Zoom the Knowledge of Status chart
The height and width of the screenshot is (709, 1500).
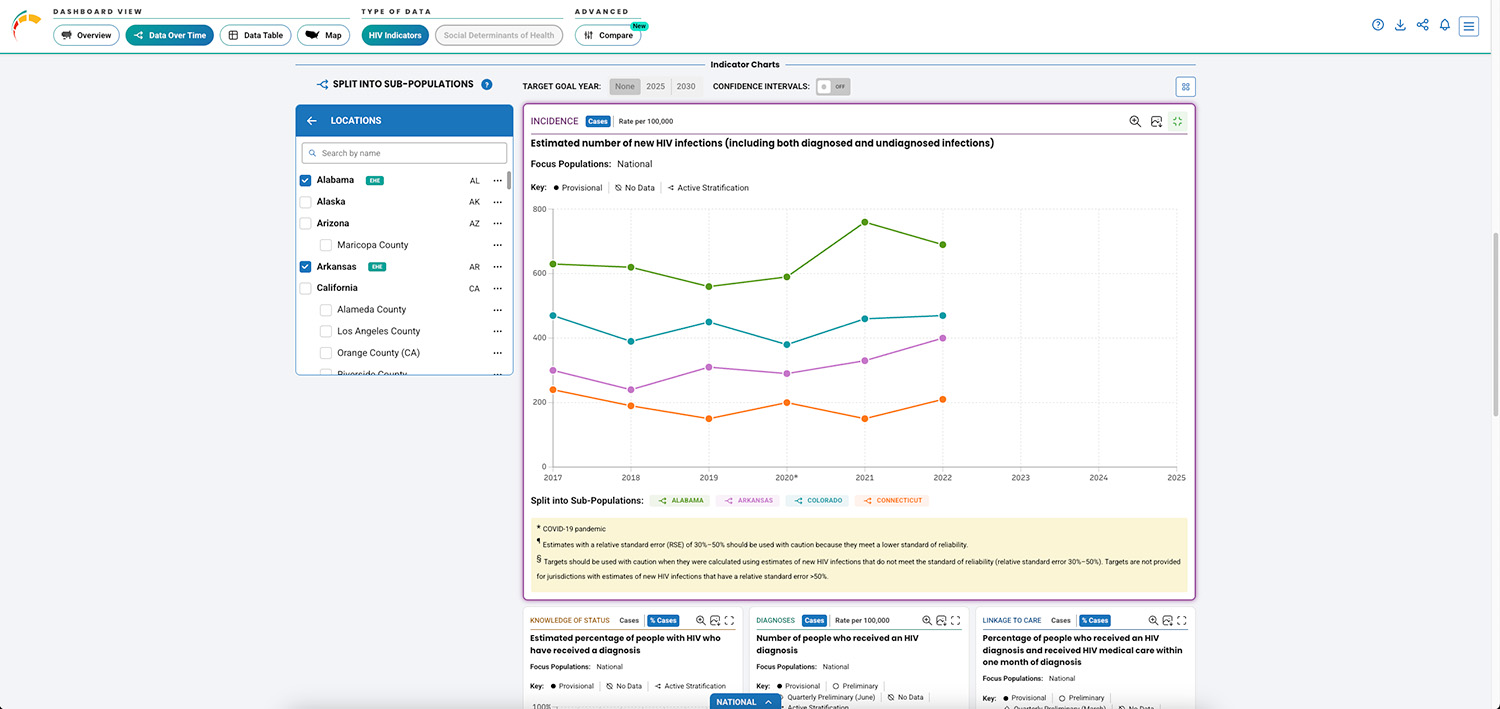pyautogui.click(x=701, y=621)
